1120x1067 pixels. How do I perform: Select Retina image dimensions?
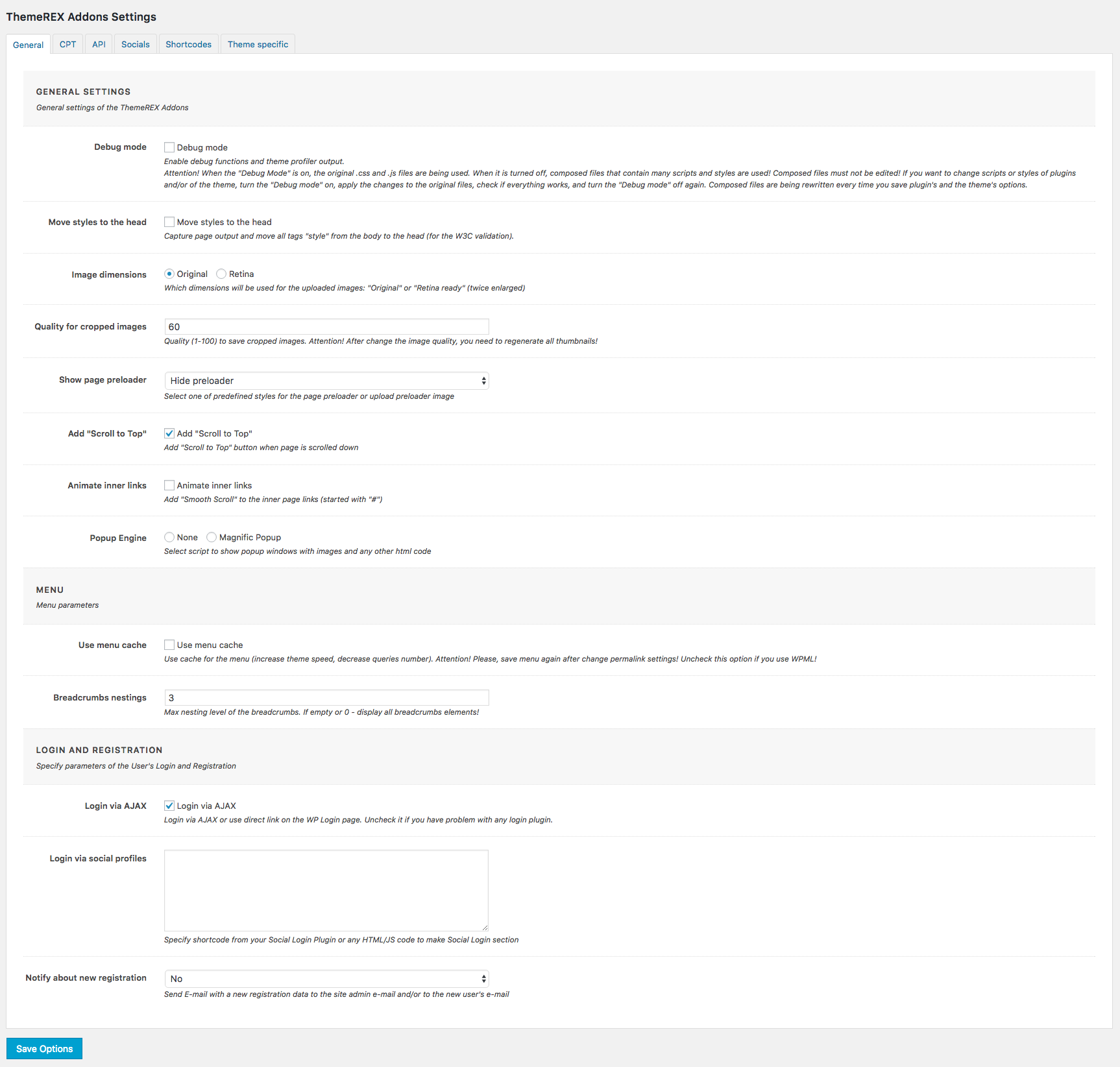pos(221,274)
